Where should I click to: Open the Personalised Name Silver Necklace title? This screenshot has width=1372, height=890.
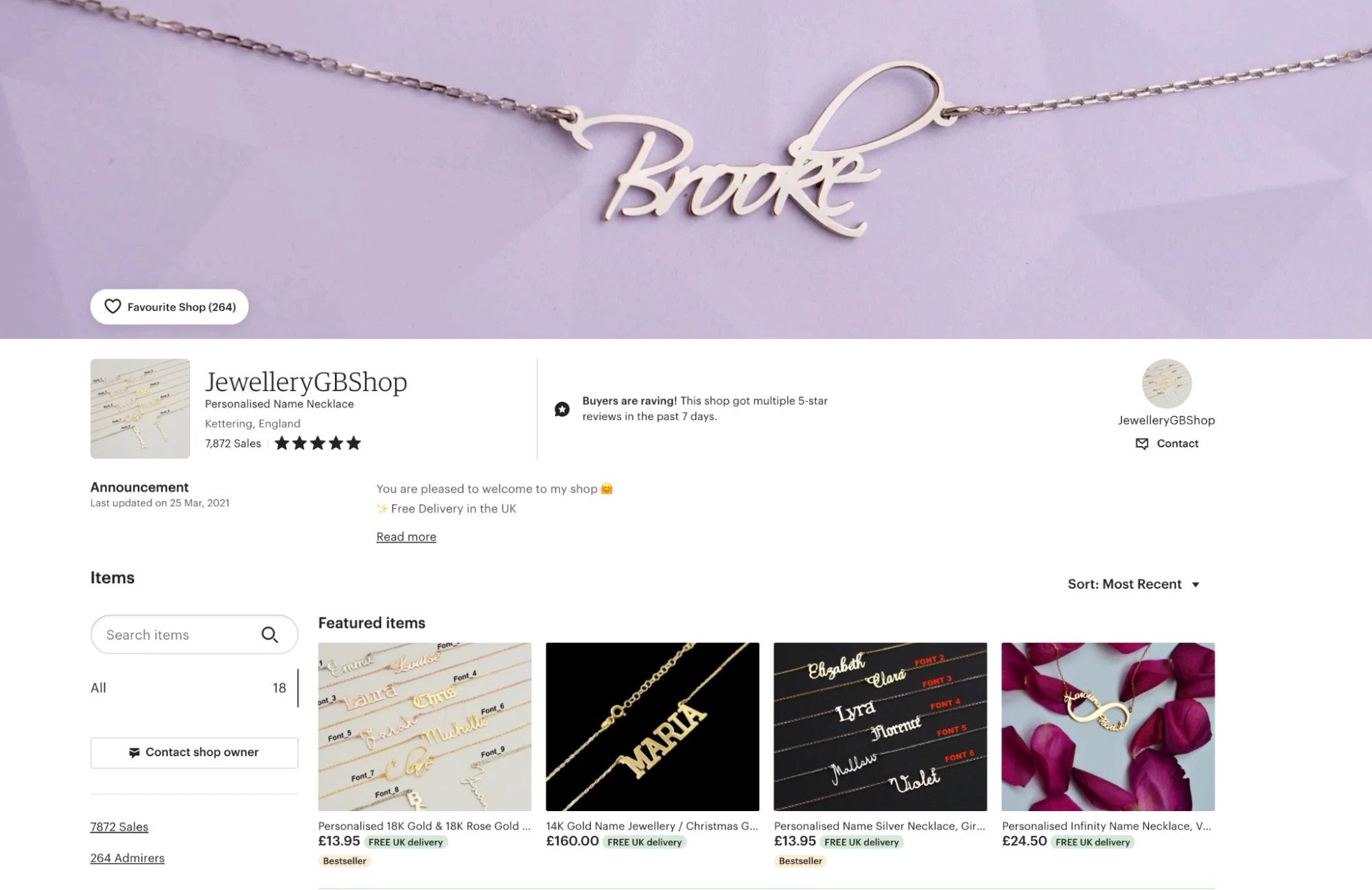[880, 826]
